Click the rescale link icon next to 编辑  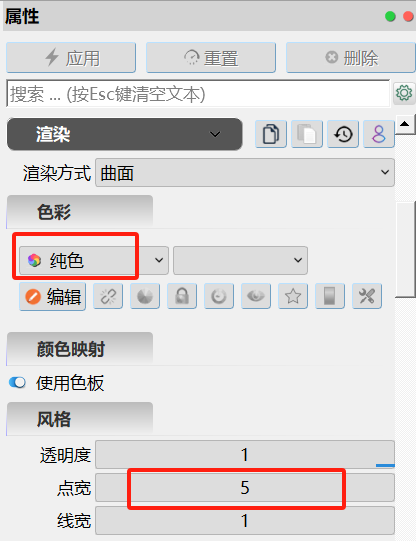pos(108,296)
